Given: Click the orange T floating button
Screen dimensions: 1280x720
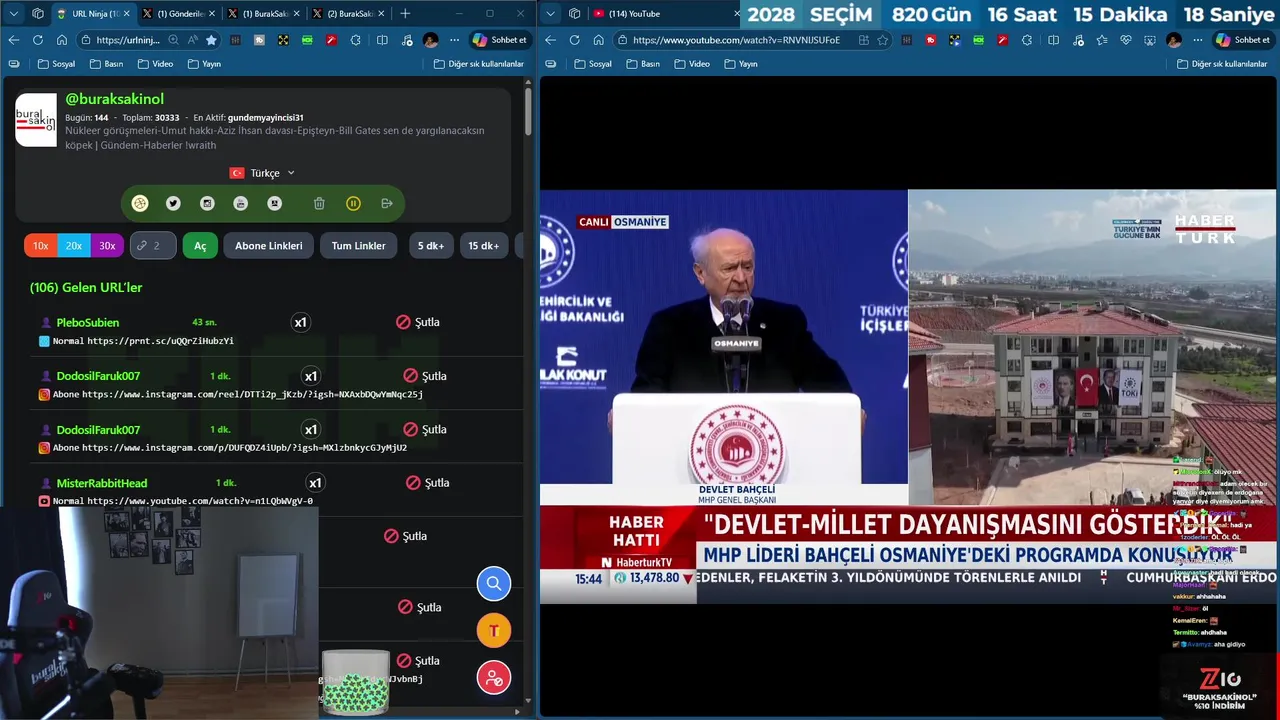Looking at the screenshot, I should click(494, 630).
